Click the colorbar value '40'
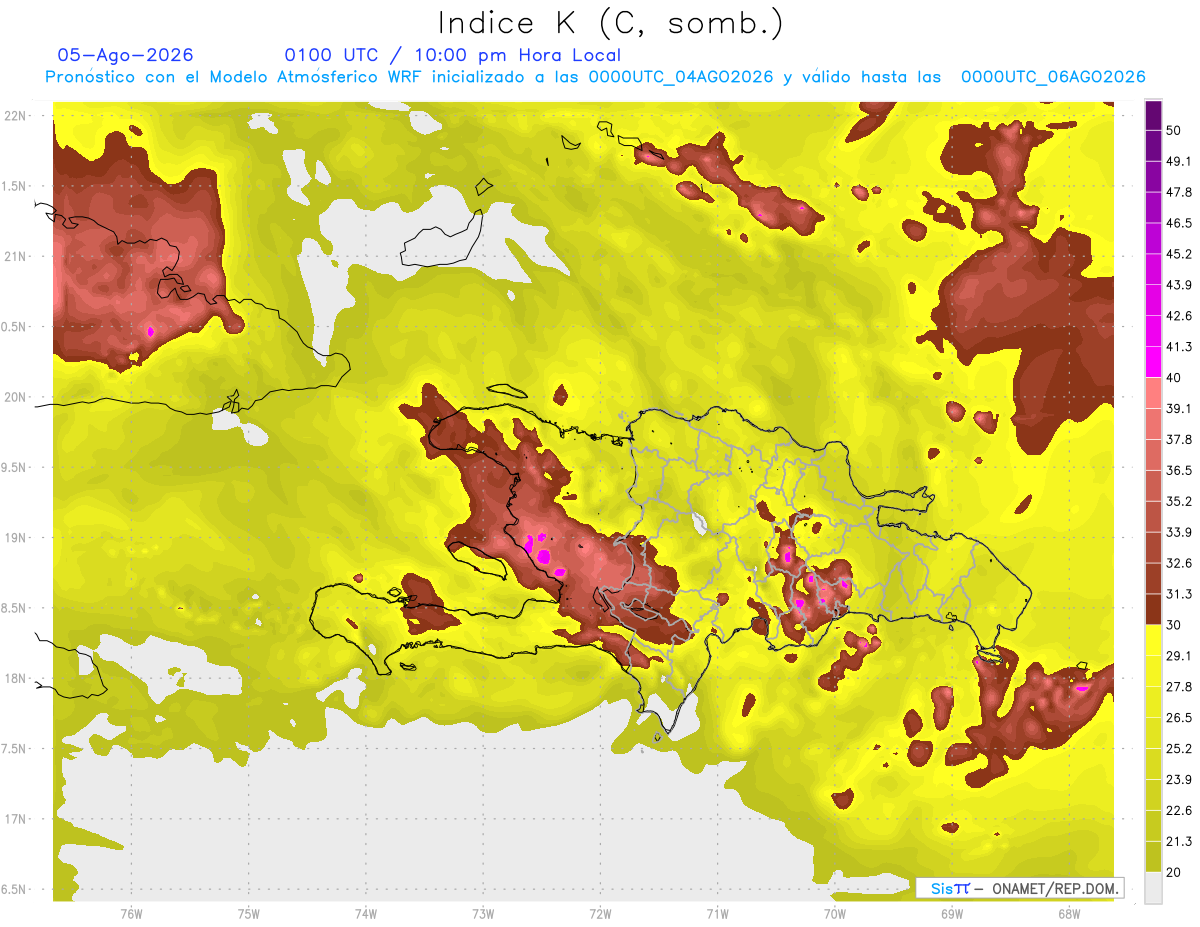 [1174, 378]
